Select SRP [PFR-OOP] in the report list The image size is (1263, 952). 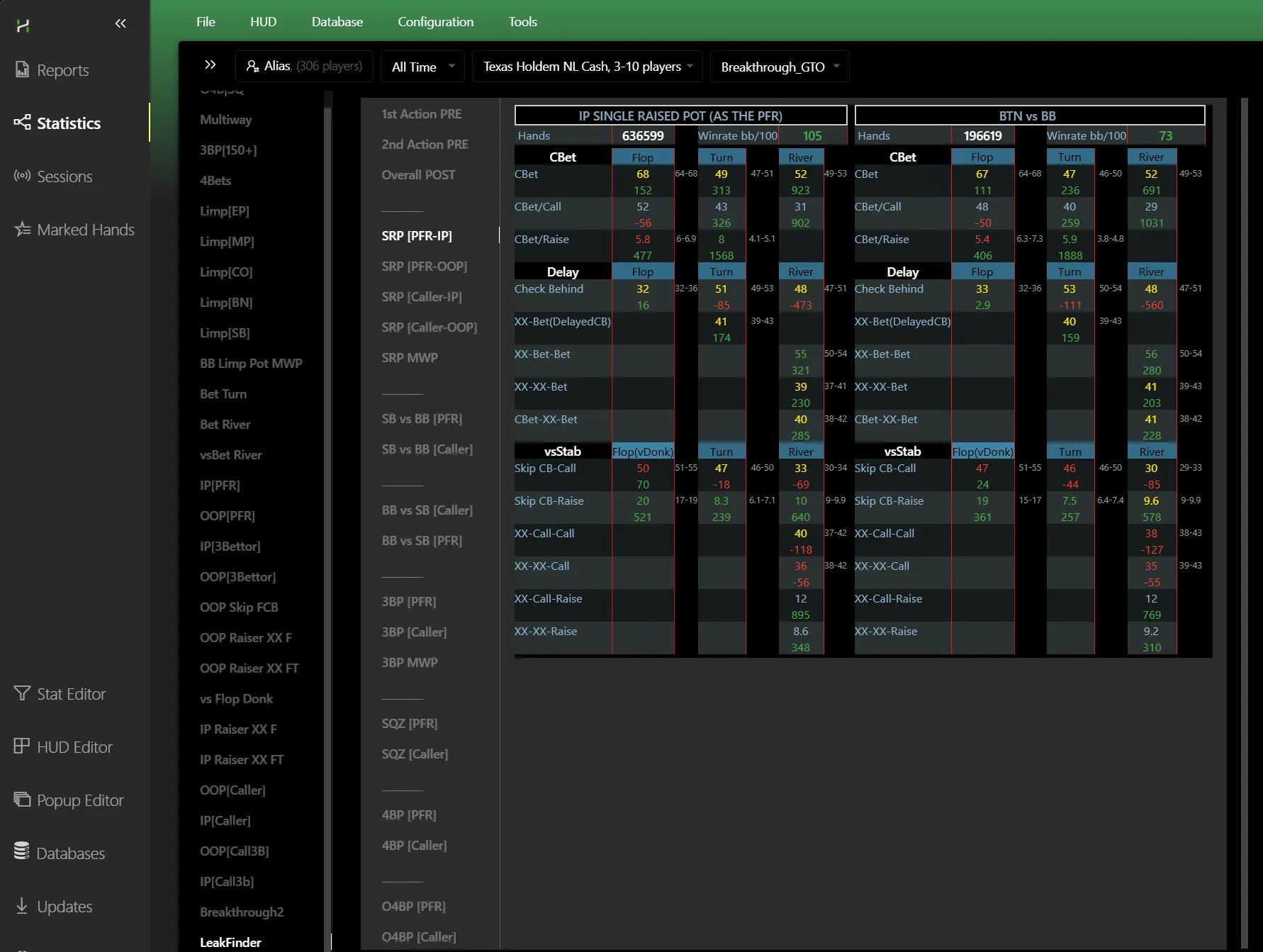coord(424,267)
